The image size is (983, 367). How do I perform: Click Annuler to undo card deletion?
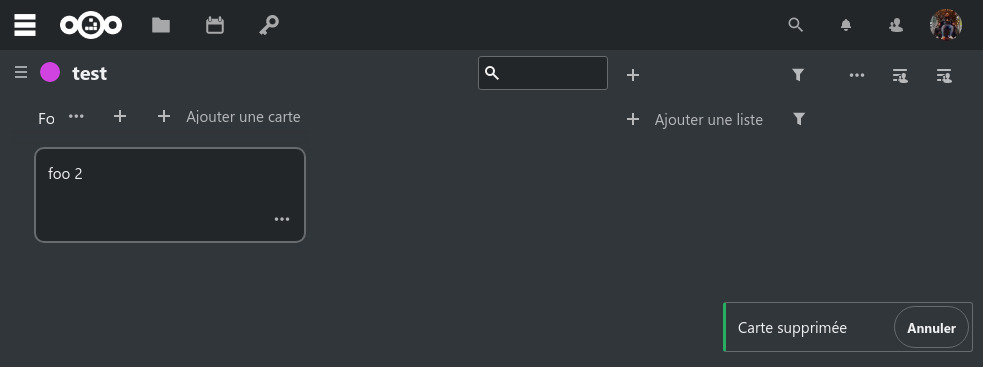click(931, 327)
